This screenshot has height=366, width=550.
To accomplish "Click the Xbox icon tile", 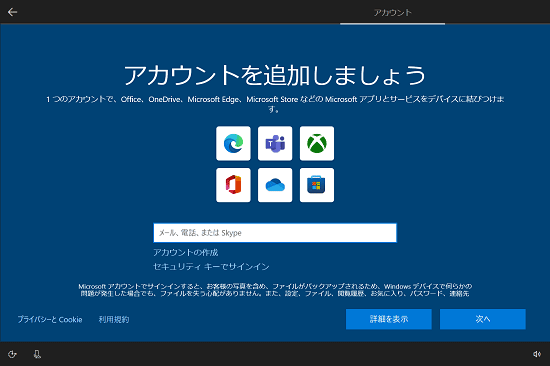I will (x=317, y=143).
